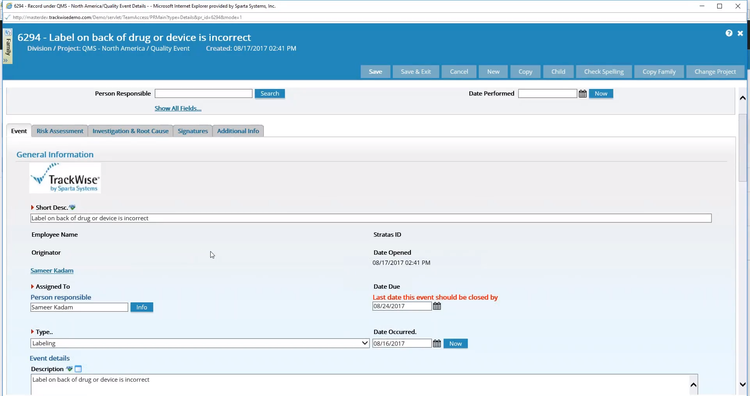Click the General Information section heading
Viewport: 750px width, 396px height.
pyautogui.click(x=55, y=154)
